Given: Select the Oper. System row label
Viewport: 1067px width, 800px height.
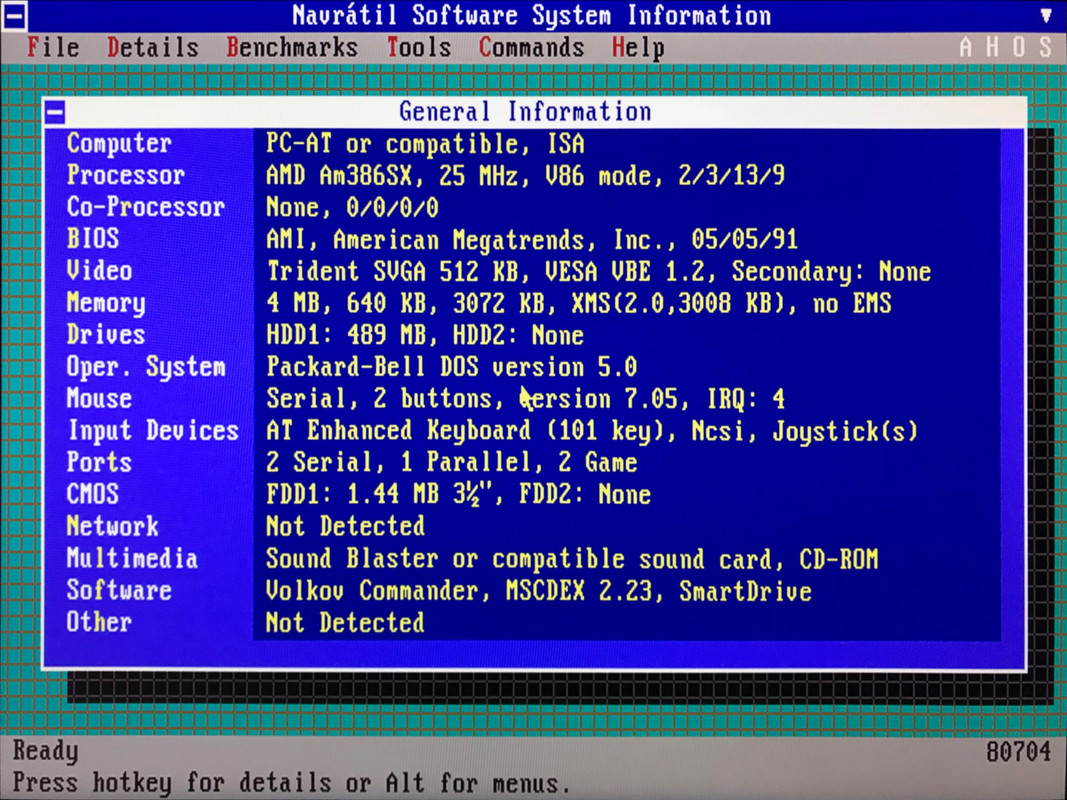Looking at the screenshot, I should point(146,367).
